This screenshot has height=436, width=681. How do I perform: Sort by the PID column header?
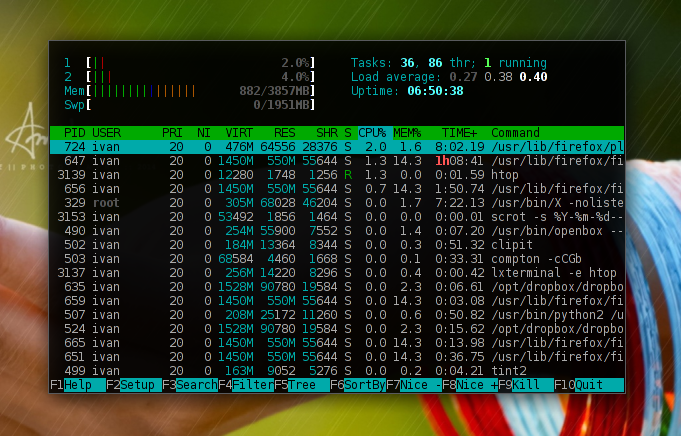(x=74, y=133)
